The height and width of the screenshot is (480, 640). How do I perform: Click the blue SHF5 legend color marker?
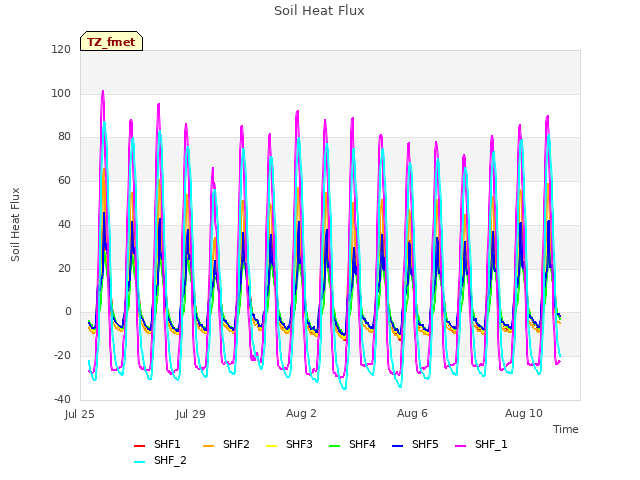pyautogui.click(x=398, y=445)
